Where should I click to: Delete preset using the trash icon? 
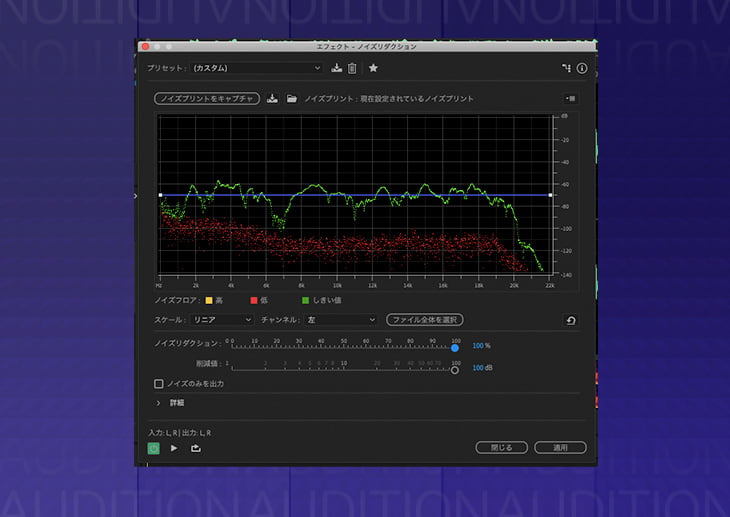pyautogui.click(x=352, y=68)
